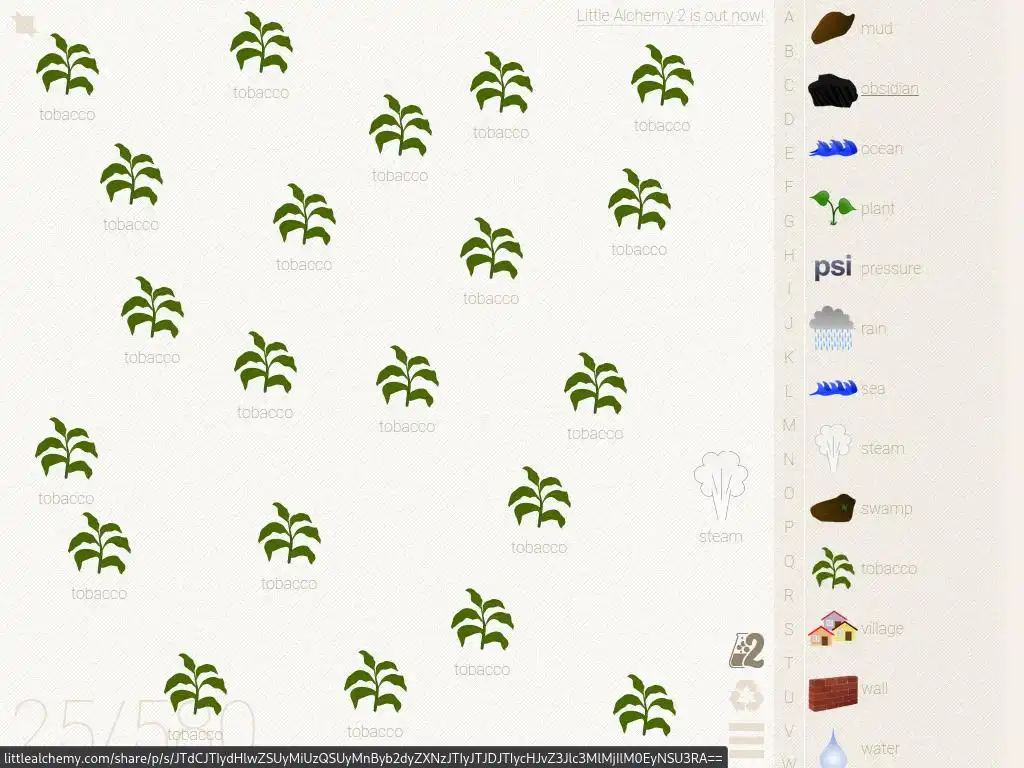Open the Little Alchemy 2 flask icon
This screenshot has width=1024, height=768.
coord(746,650)
